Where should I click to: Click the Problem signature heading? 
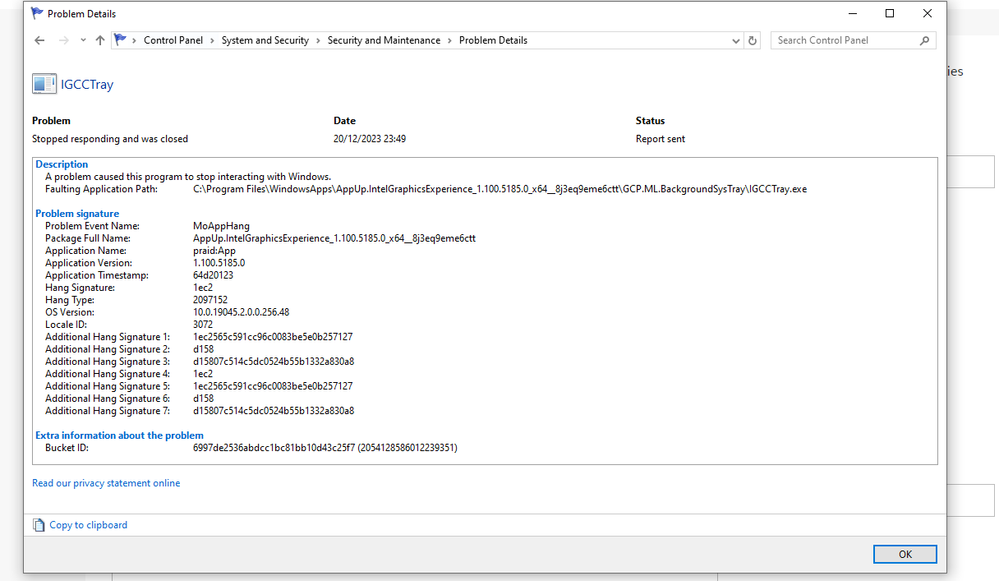point(77,213)
